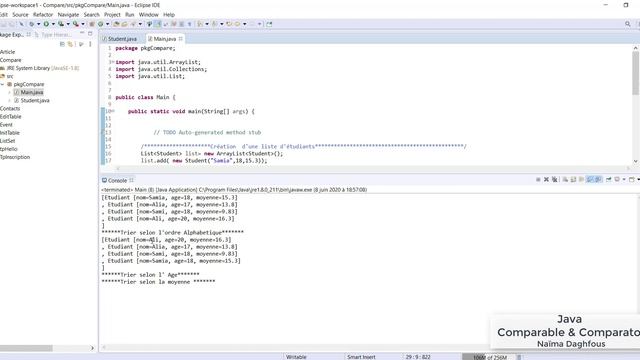Minimize the Package Explorer view
Image resolution: width=640 pixels, height=360 pixels.
coord(82,33)
